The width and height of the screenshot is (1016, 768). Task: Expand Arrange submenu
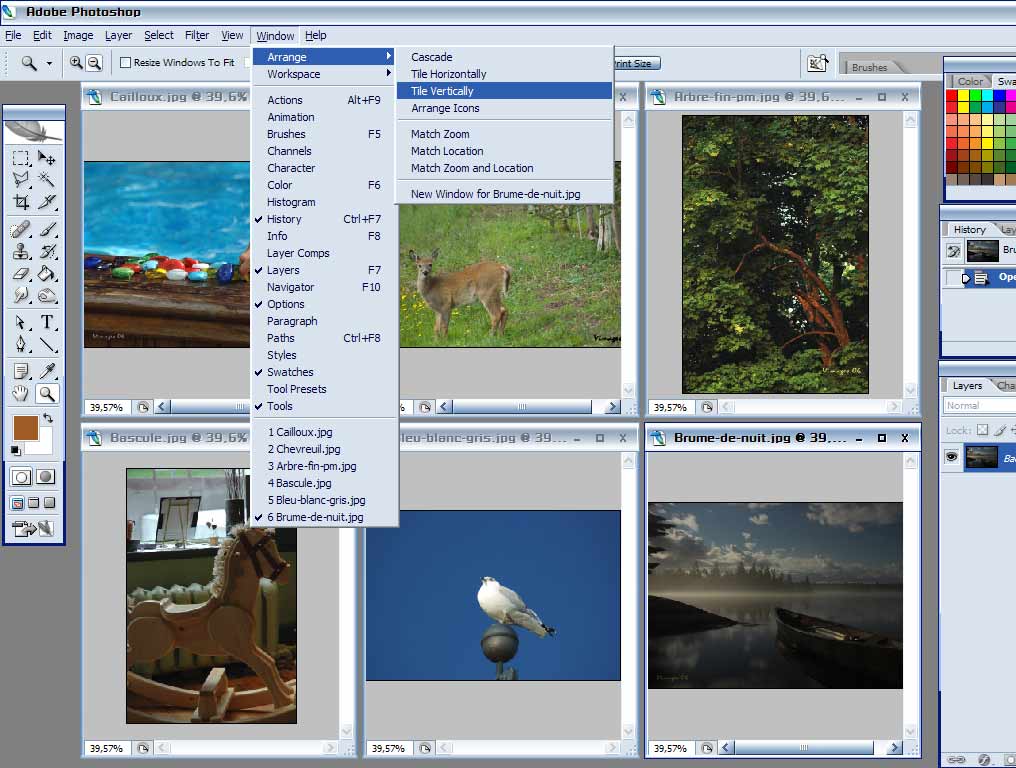click(324, 57)
